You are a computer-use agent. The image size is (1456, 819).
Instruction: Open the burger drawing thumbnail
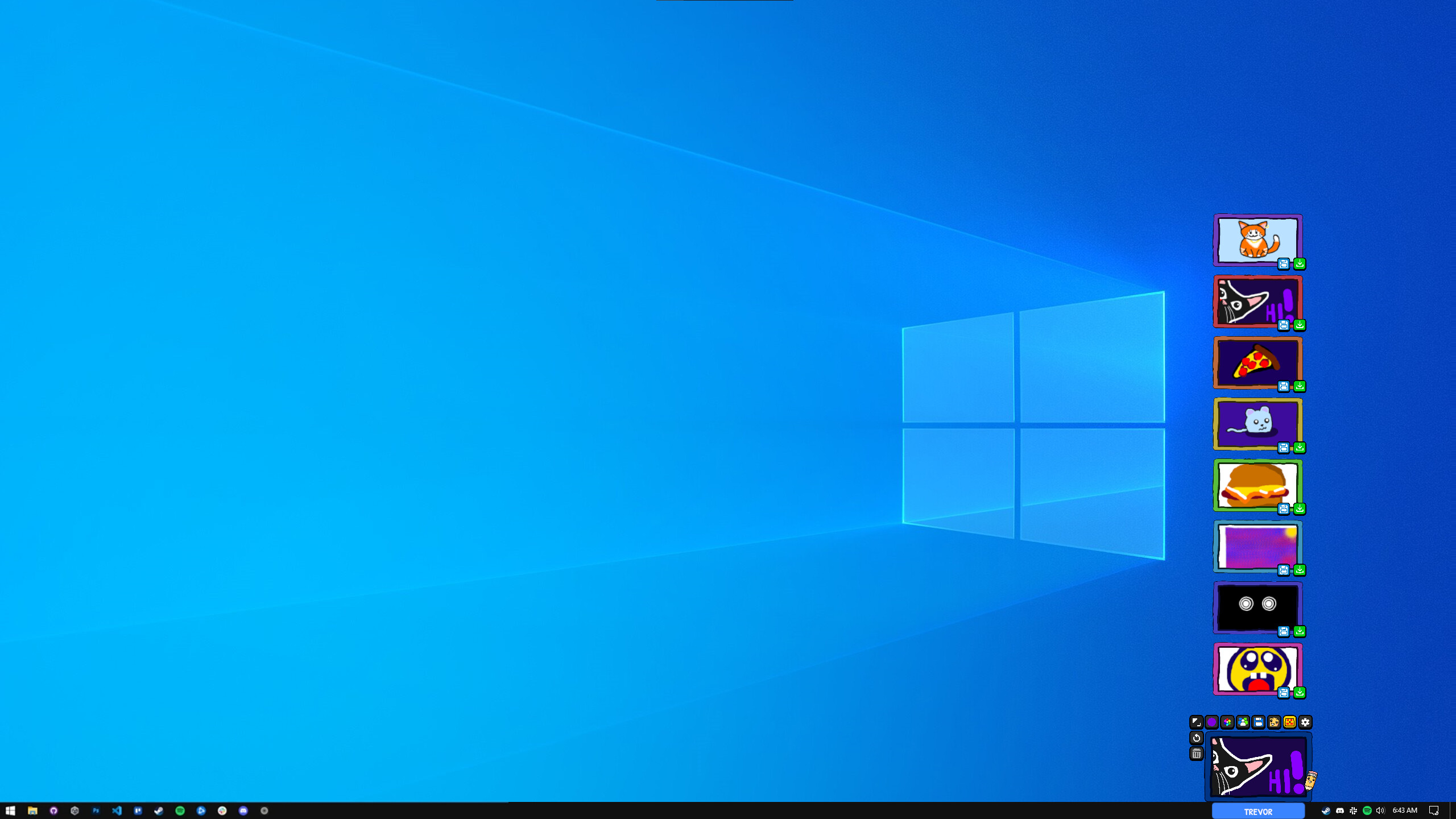(1258, 485)
